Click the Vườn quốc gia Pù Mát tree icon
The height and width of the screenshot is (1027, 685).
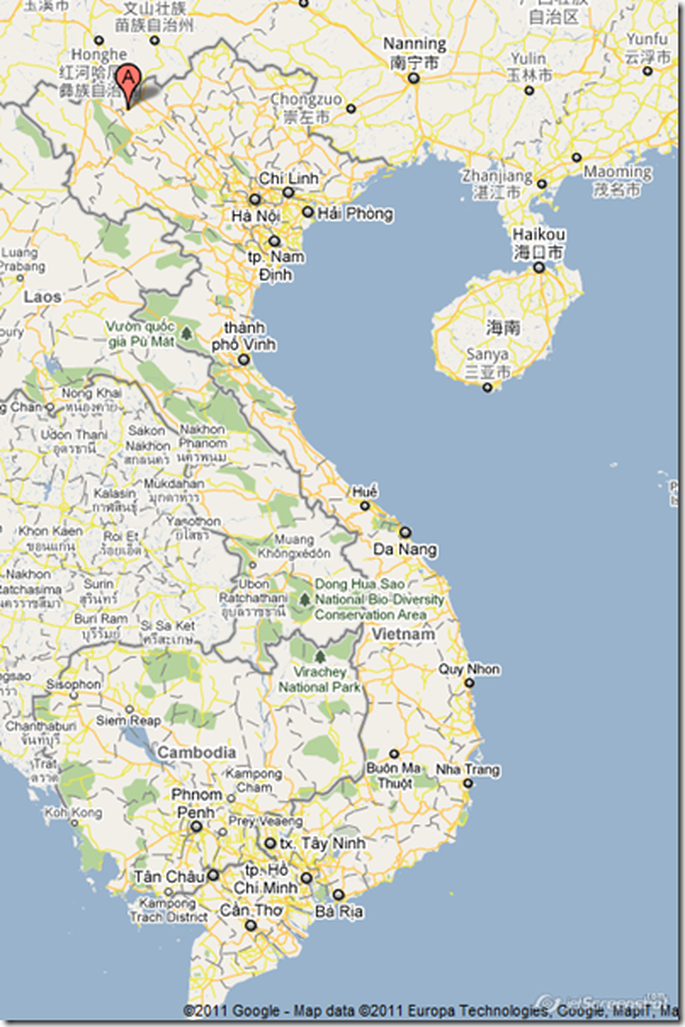coord(186,329)
